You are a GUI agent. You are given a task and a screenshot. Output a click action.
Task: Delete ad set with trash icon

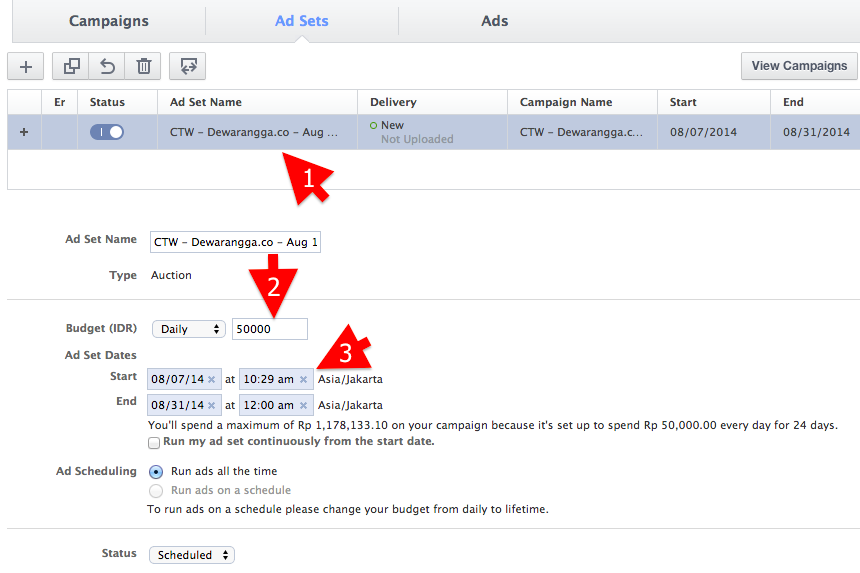point(143,67)
